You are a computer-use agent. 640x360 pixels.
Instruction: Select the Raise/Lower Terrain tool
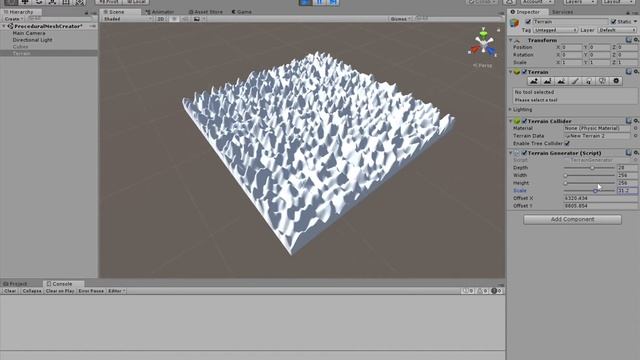click(534, 81)
